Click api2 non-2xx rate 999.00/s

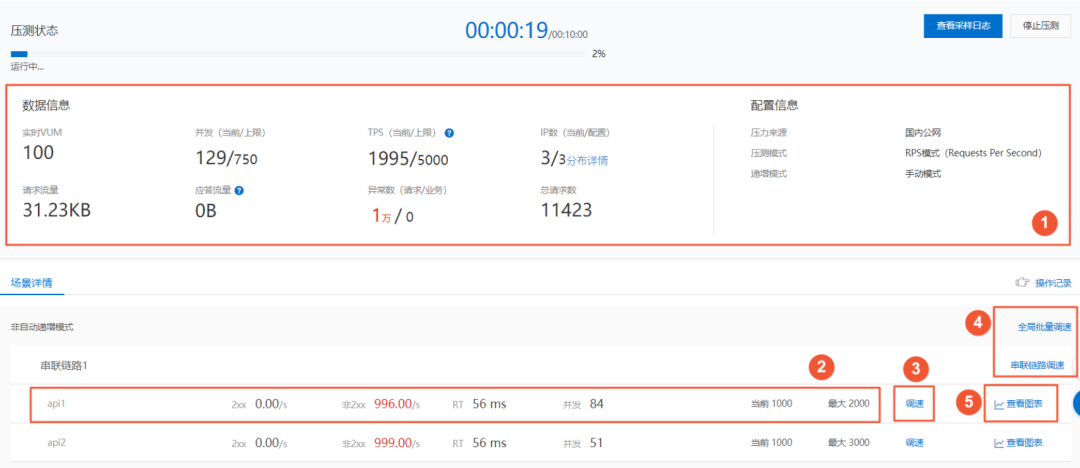[x=397, y=442]
